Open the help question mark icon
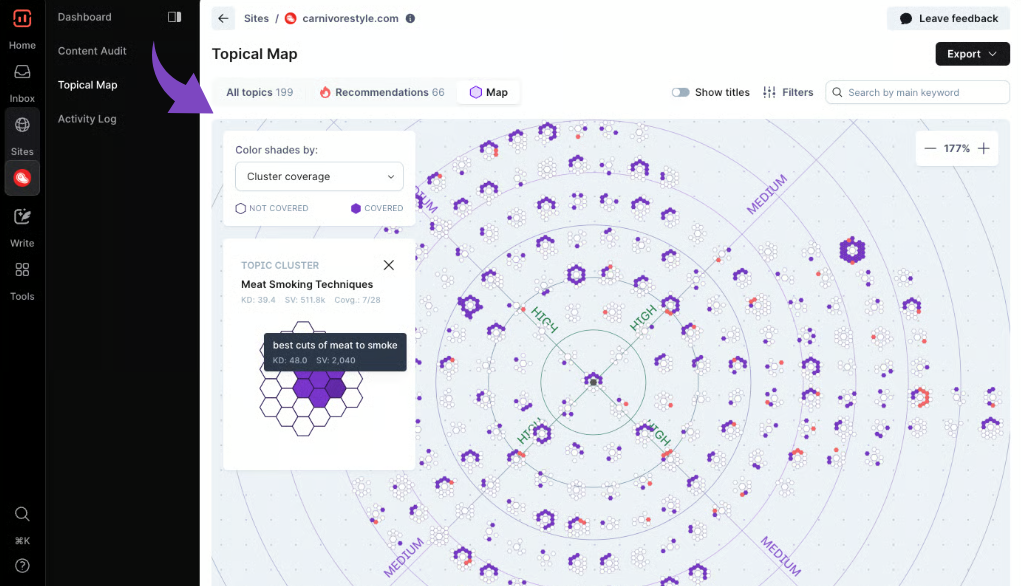1021x586 pixels. pos(22,565)
